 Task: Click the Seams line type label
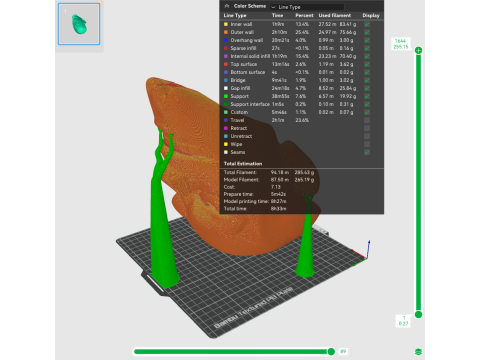point(238,152)
